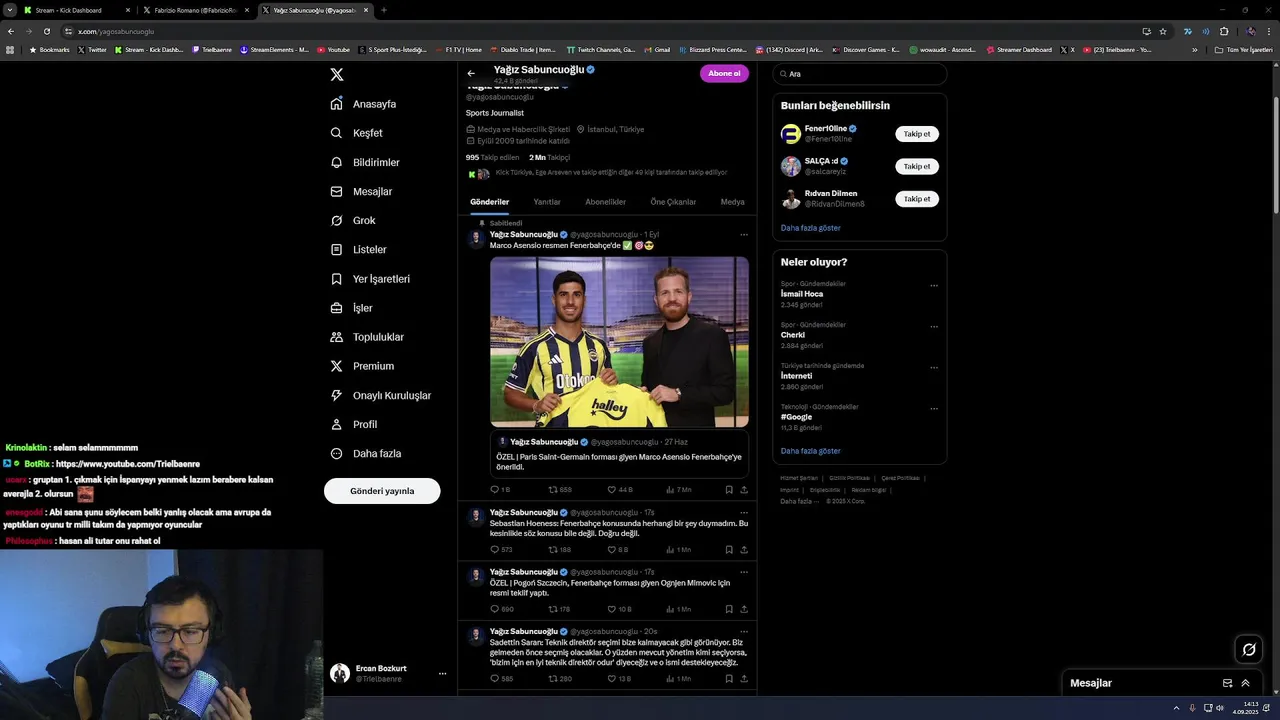1280x720 pixels.
Task: Click Abone ol subscribe button
Action: coord(724,73)
